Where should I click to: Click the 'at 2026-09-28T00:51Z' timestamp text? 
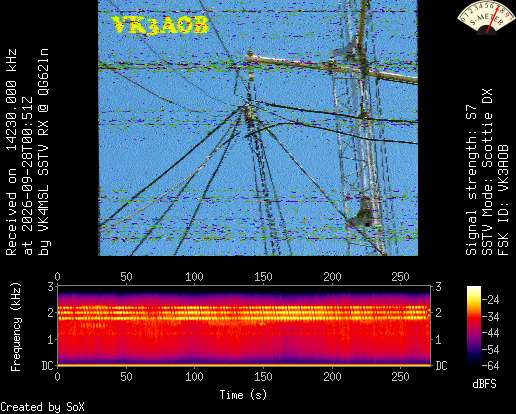click(x=28, y=176)
